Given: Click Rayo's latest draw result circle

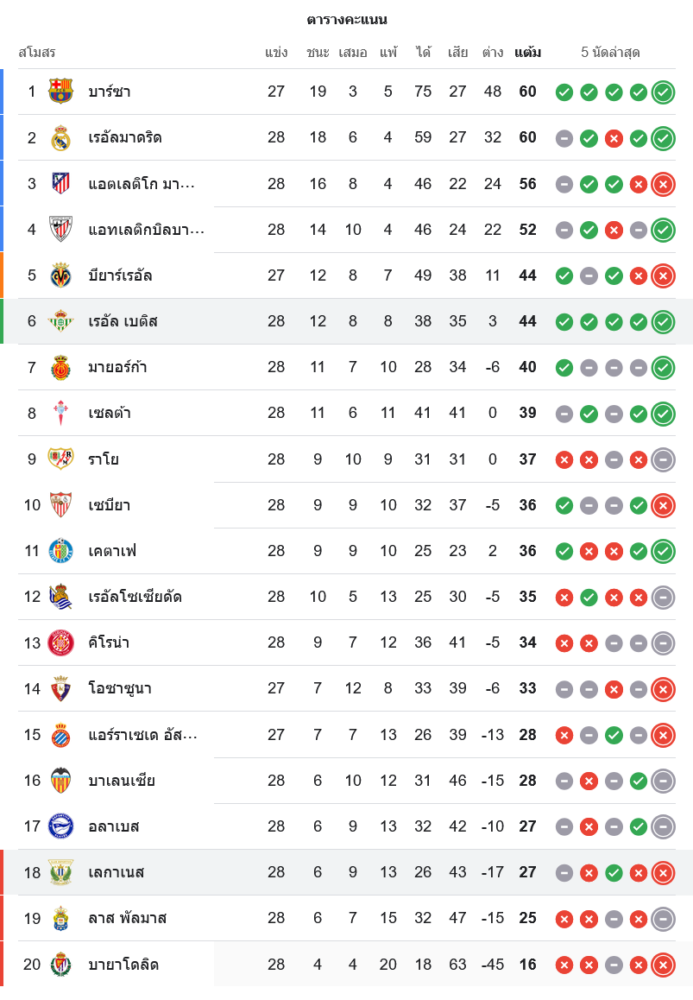Looking at the screenshot, I should pyautogui.click(x=662, y=459).
